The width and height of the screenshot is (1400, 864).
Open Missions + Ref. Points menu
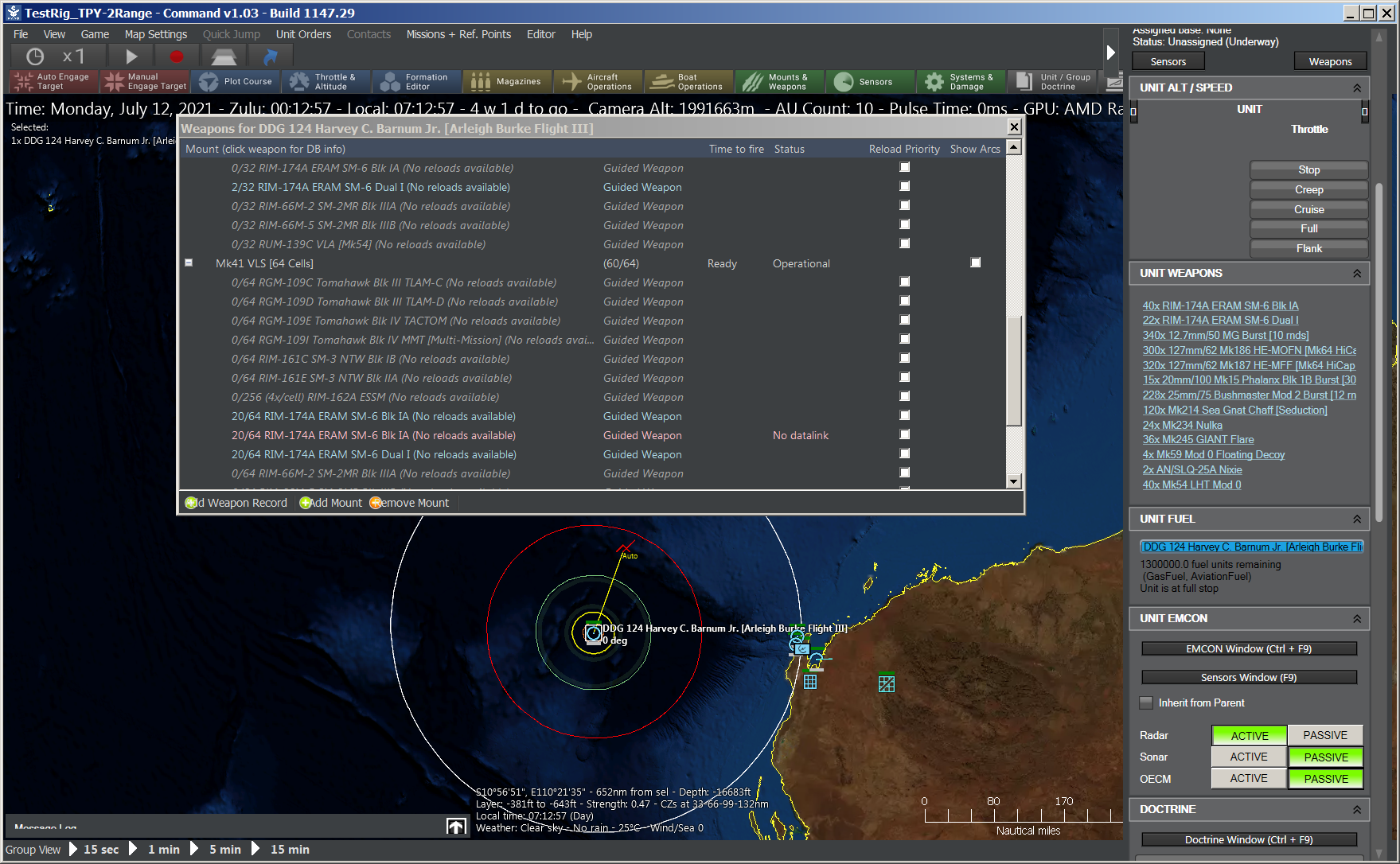[458, 34]
